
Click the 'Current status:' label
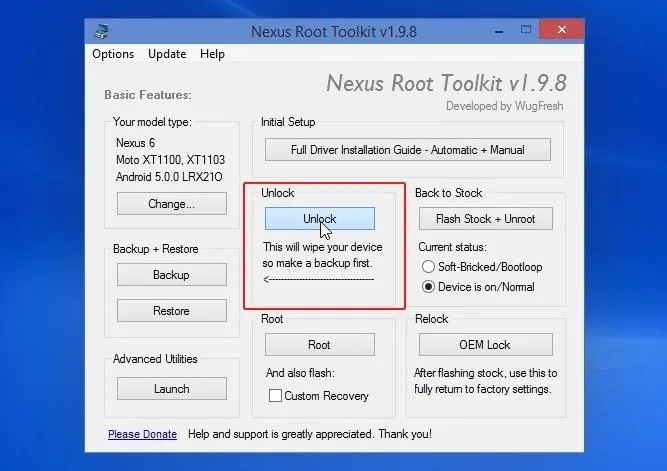452,247
